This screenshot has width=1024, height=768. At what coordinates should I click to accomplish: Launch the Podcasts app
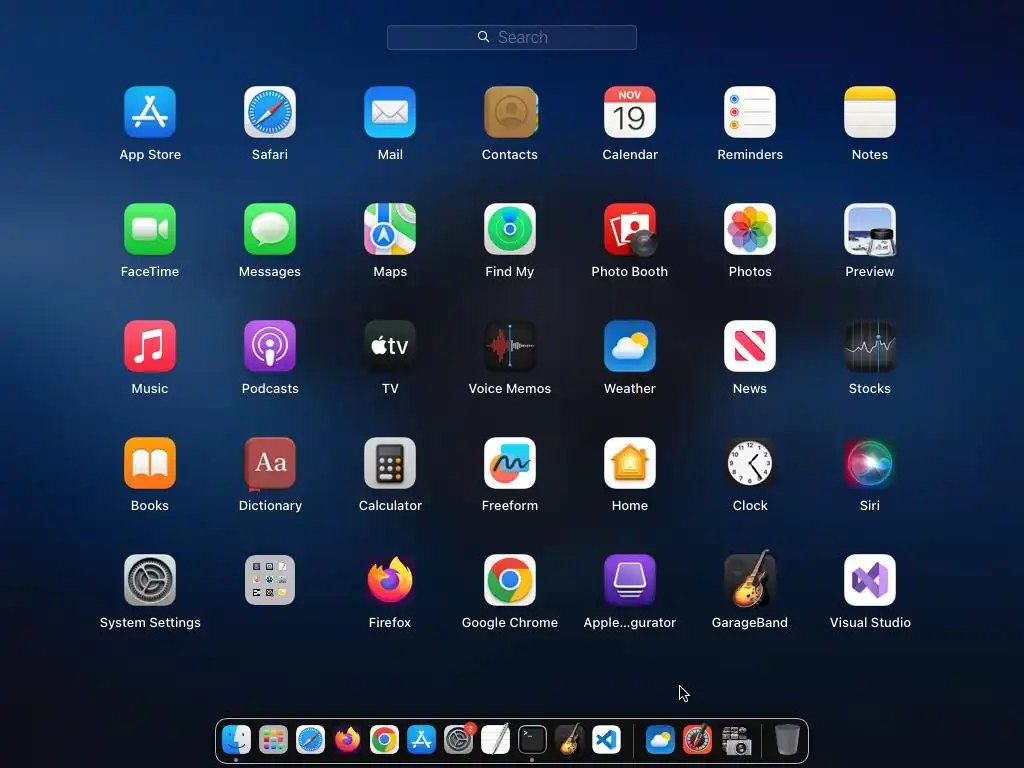click(x=270, y=346)
